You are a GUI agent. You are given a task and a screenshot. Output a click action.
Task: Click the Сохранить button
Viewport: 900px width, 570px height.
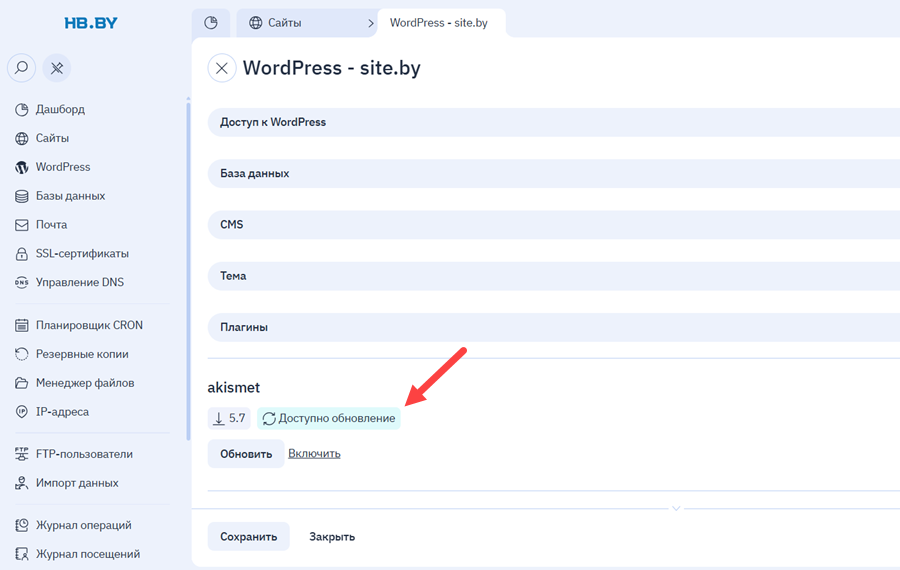click(x=249, y=537)
